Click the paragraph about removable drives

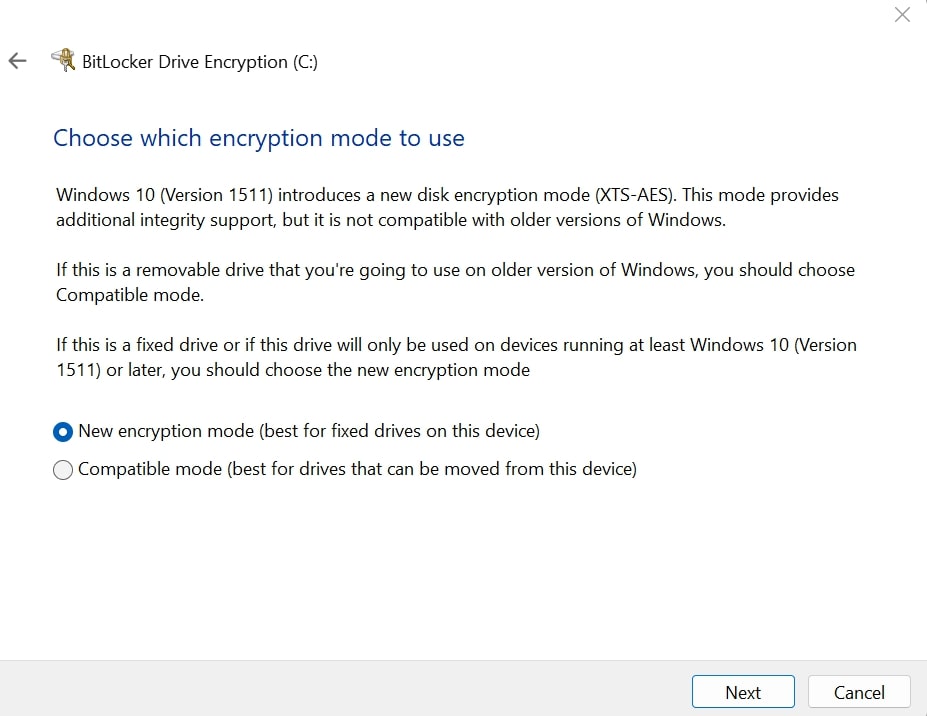(455, 282)
